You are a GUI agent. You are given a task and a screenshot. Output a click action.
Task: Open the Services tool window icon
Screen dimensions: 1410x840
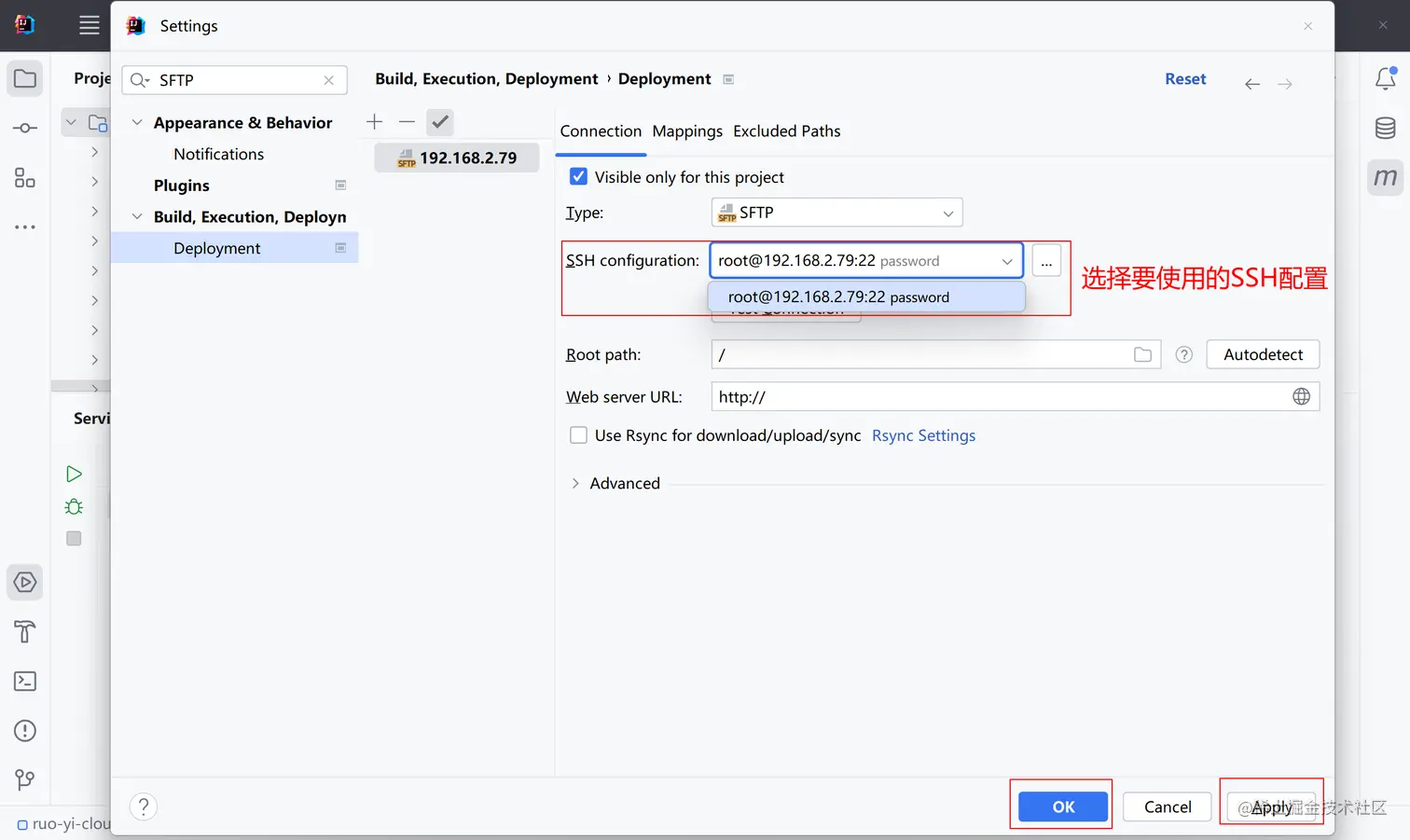click(25, 583)
